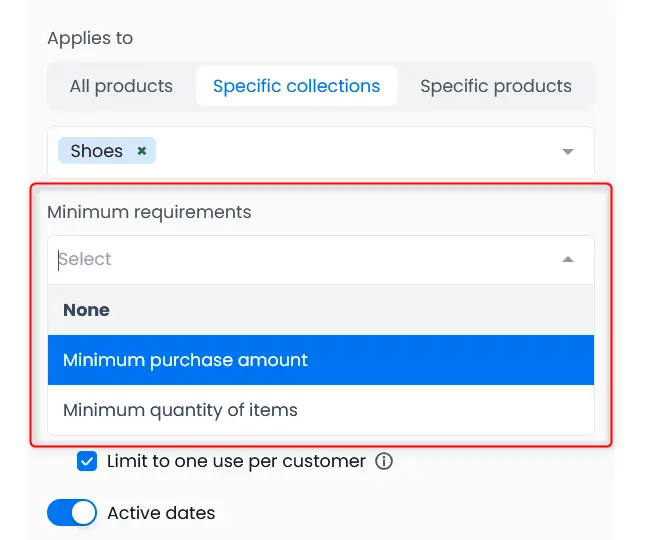This screenshot has height=540, width=645.
Task: Focus the Minimum requirements Select field
Action: tap(300, 260)
